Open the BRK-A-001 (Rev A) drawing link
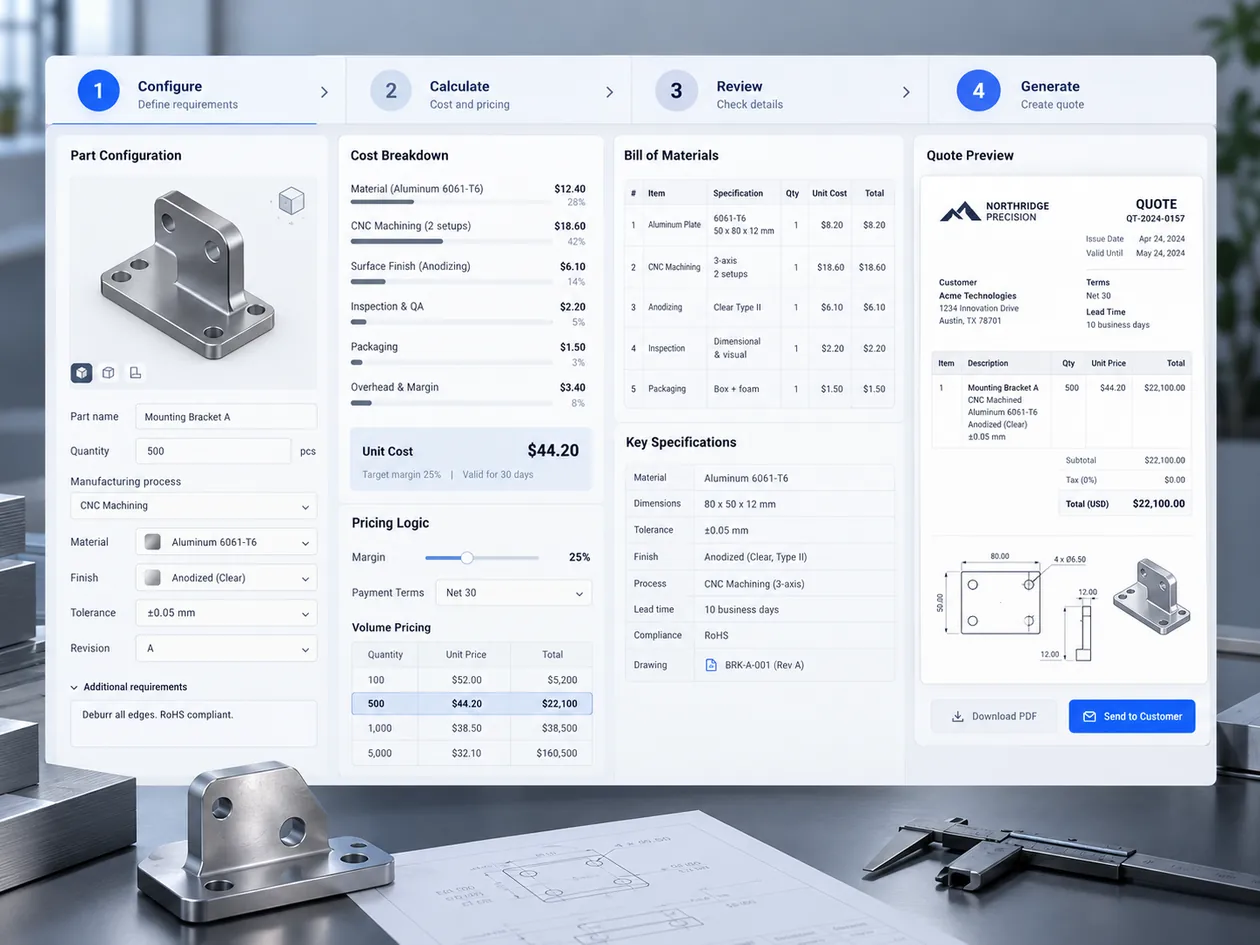Viewport: 1260px width, 945px height. [x=764, y=665]
